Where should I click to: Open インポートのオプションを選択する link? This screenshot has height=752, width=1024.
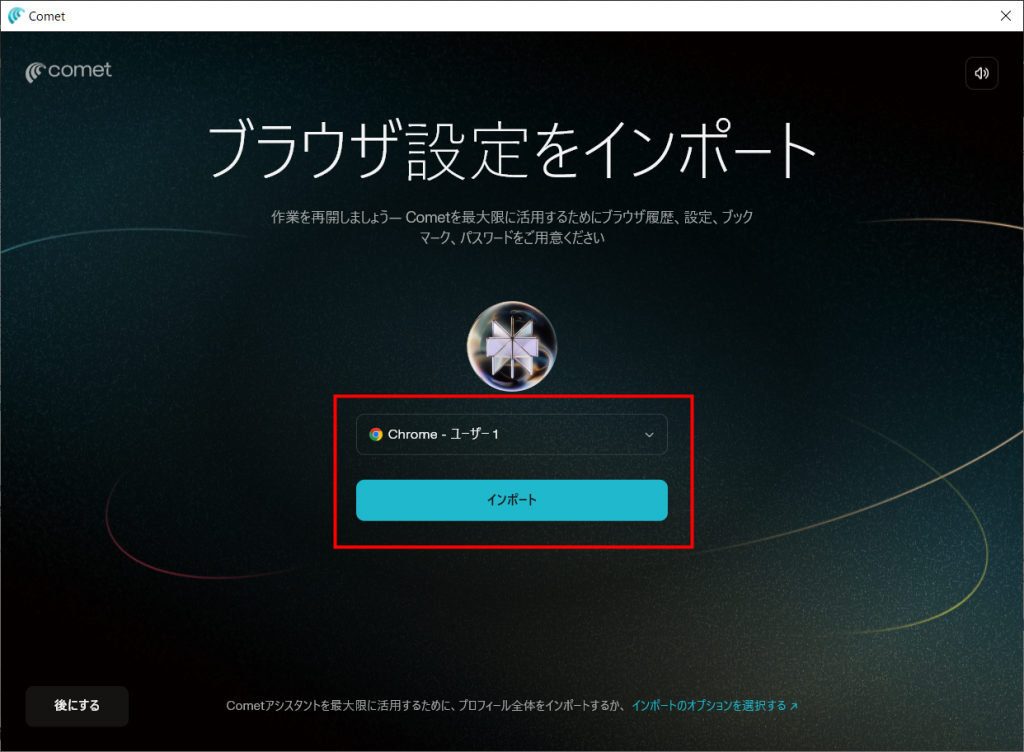tap(709, 706)
